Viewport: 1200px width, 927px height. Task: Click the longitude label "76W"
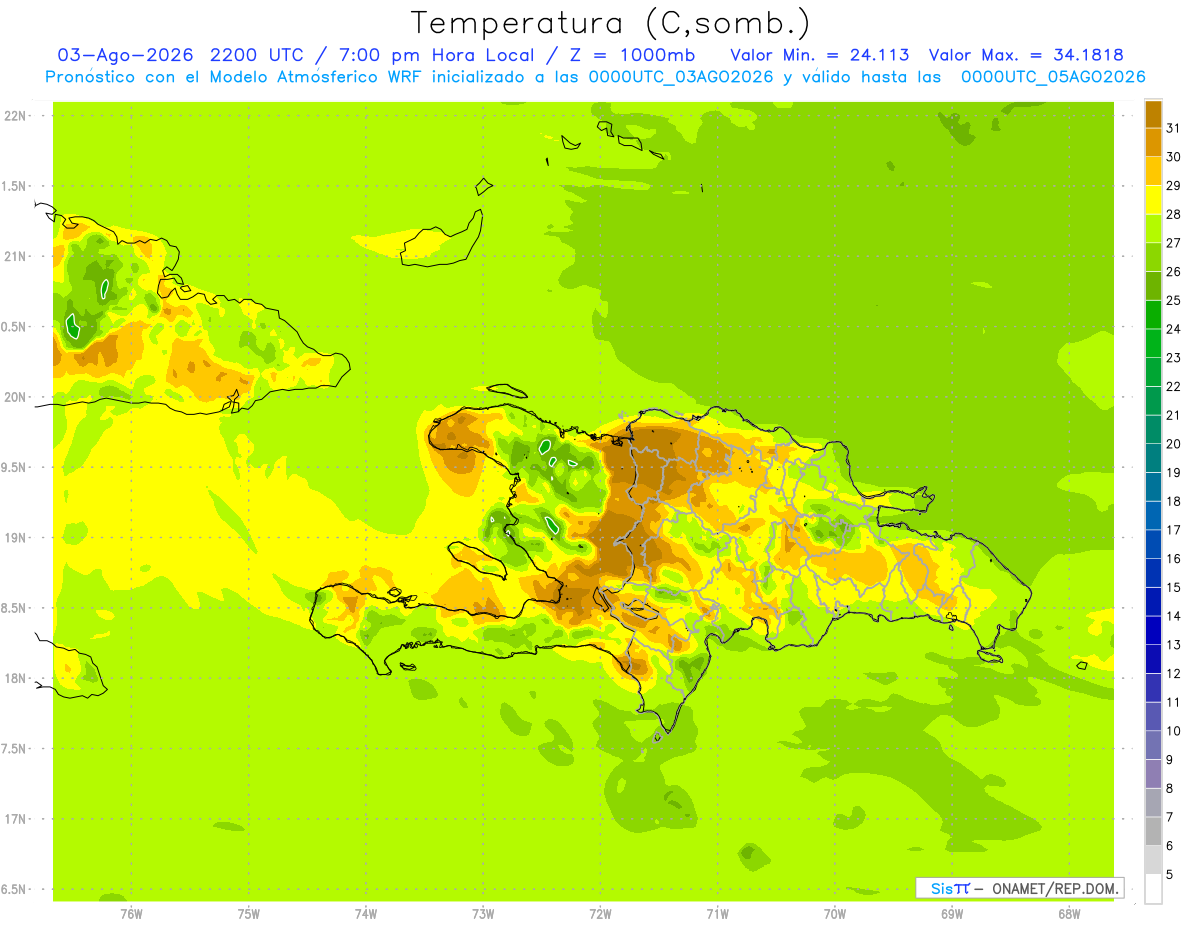click(131, 913)
